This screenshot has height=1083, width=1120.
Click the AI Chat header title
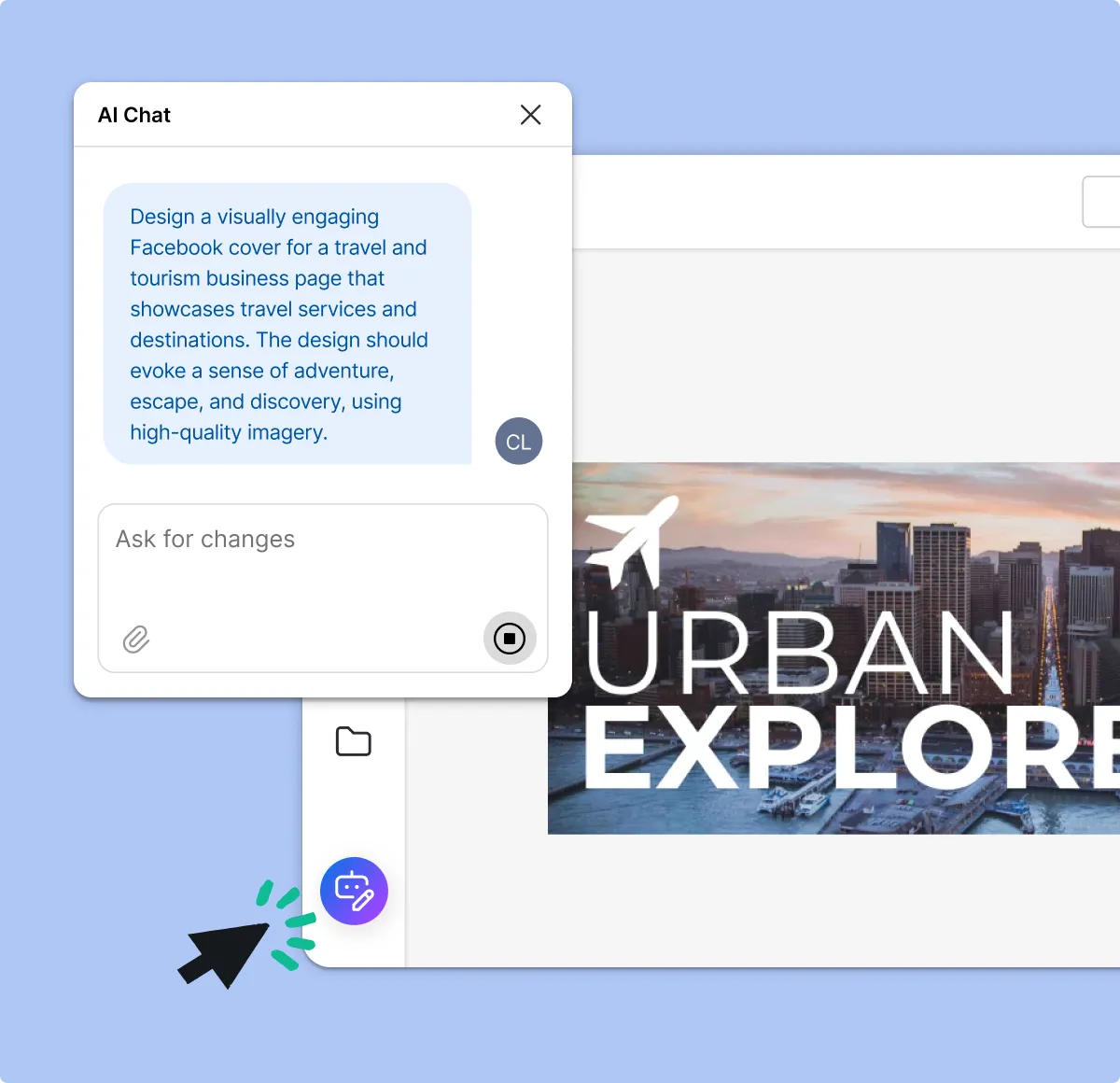coord(133,114)
